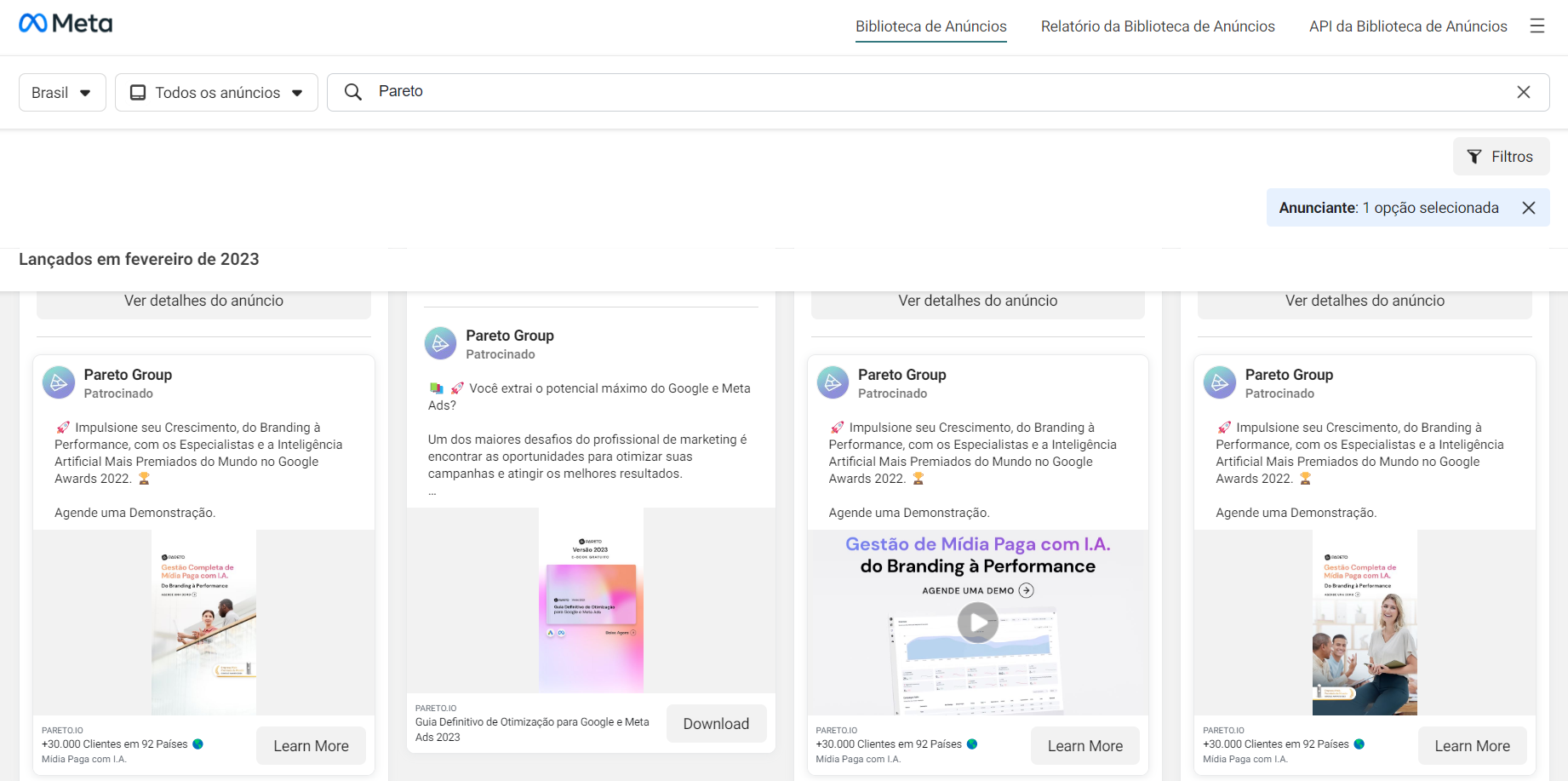The width and height of the screenshot is (1568, 781).
Task: Click Pareto Group avatar in first ad card
Action: coord(59,382)
